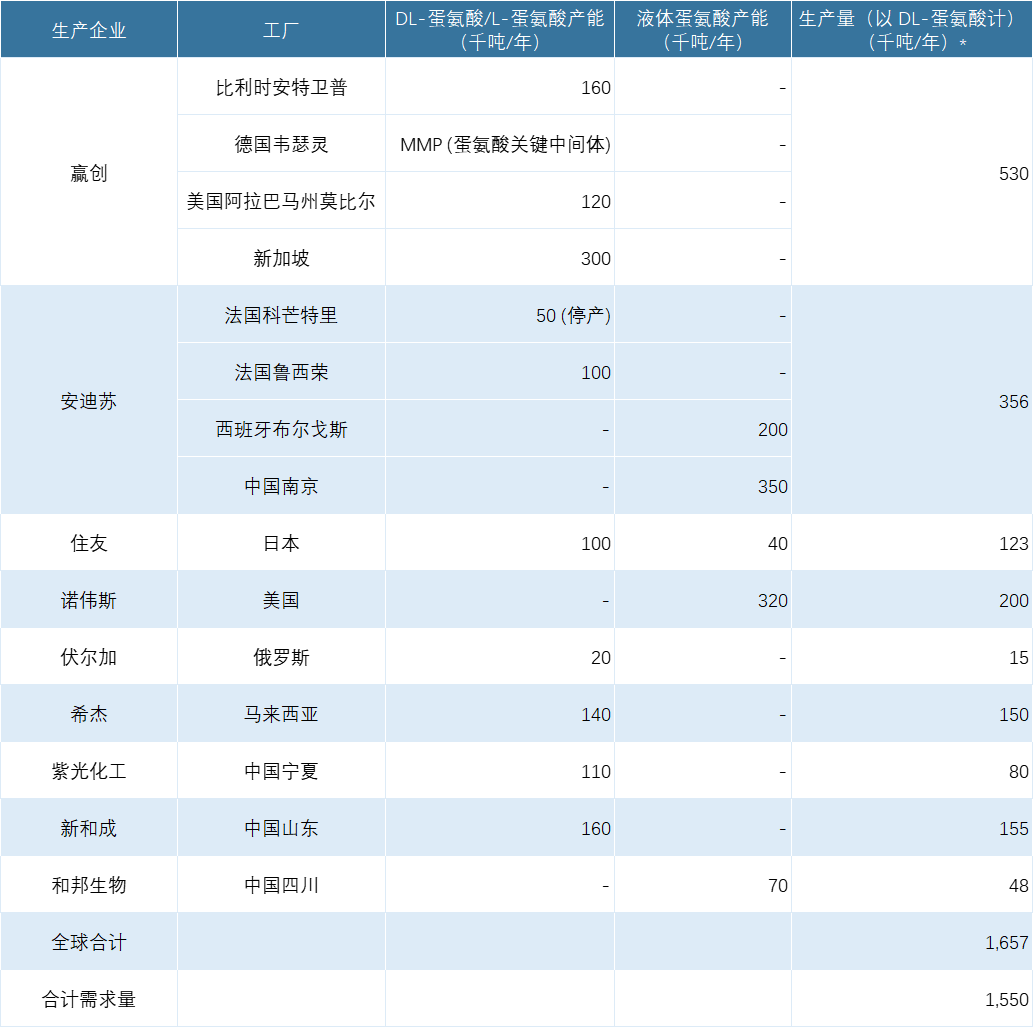Click 安迪苏 production value 356
1034x1027 pixels.
(x=912, y=400)
